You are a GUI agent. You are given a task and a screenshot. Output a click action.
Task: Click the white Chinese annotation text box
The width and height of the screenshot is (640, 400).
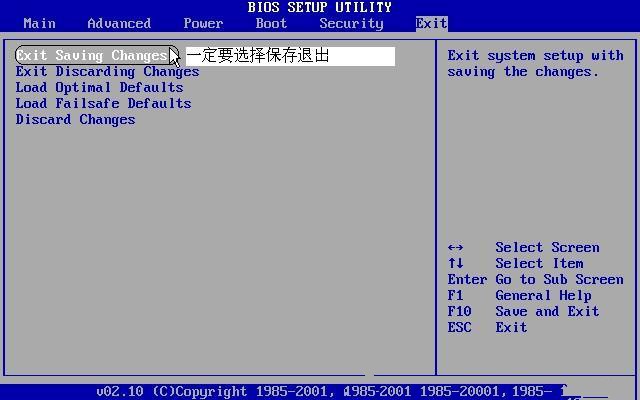click(x=290, y=56)
